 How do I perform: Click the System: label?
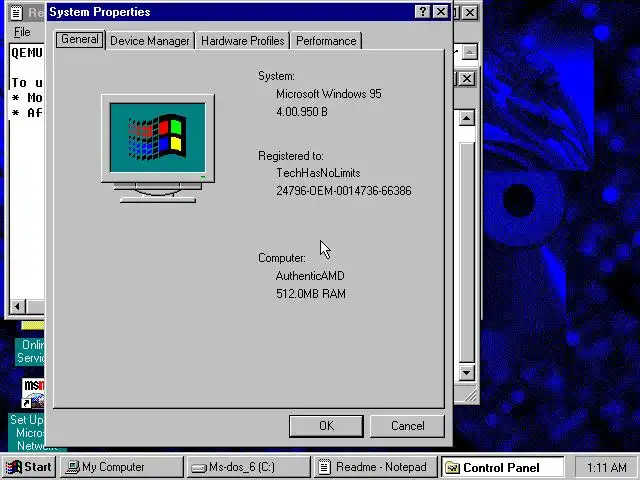pos(276,76)
